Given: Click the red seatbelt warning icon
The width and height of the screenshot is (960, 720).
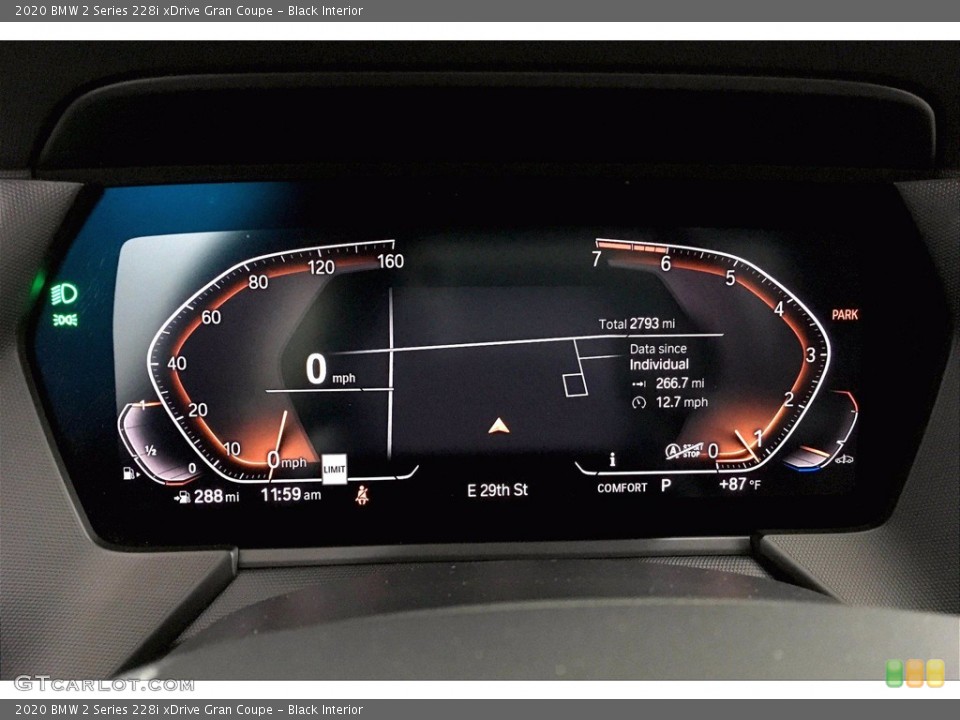Looking at the screenshot, I should (362, 495).
